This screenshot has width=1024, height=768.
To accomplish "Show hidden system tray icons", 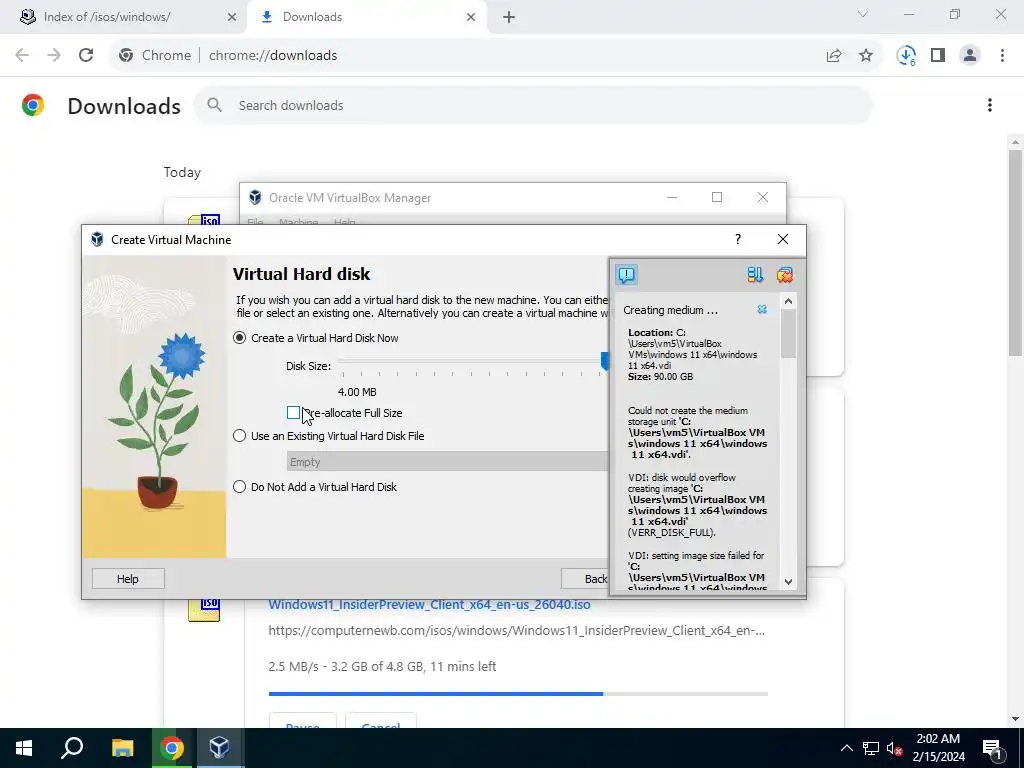I will click(846, 748).
